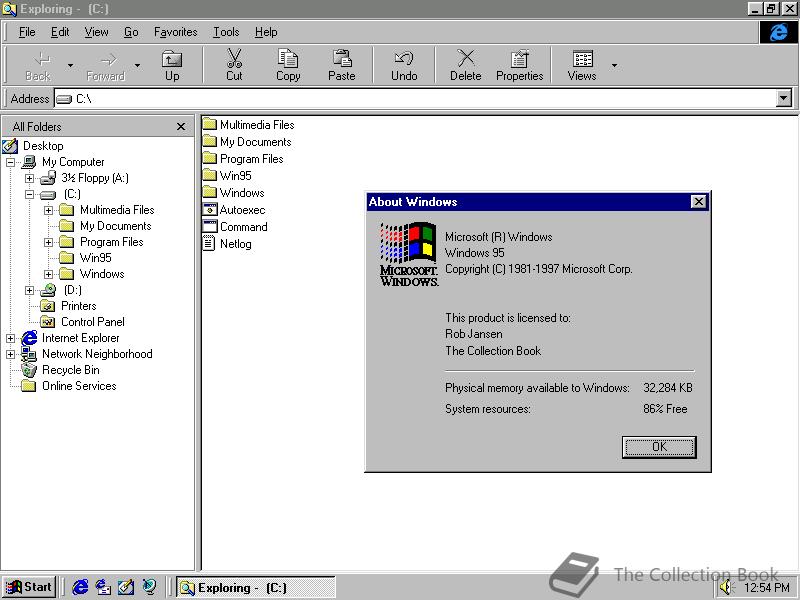Click the Cut scissors icon
Viewport: 800px width, 600px height.
coord(234,58)
